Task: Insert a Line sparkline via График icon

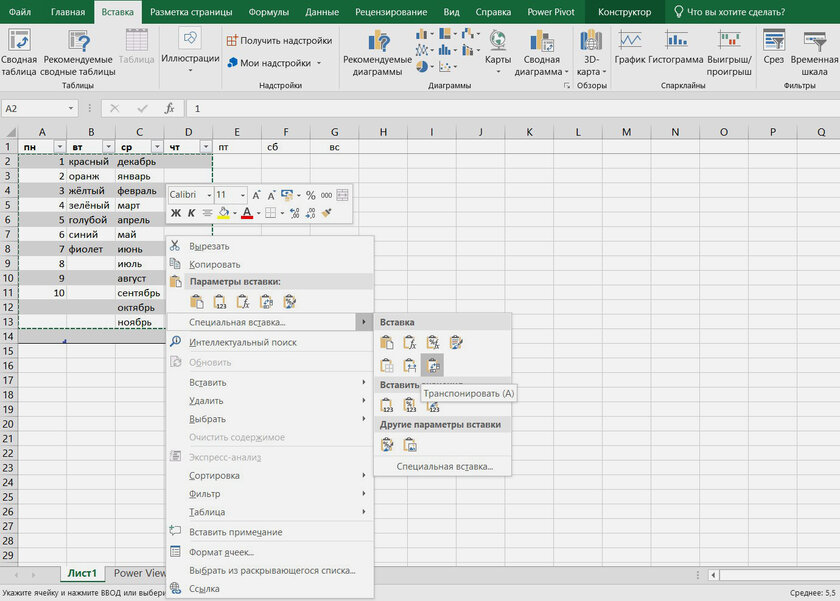Action: coord(629,47)
